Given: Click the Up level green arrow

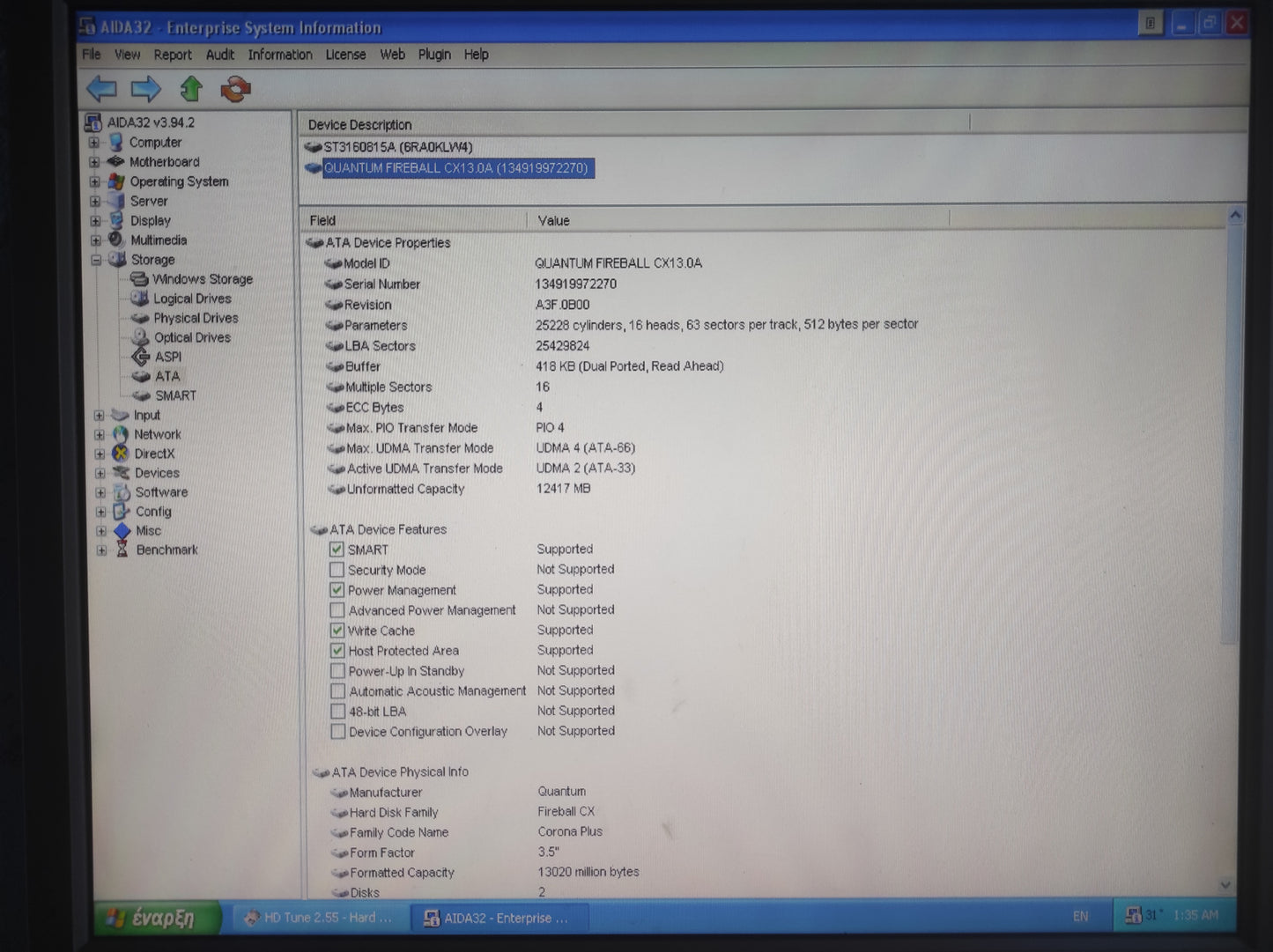Looking at the screenshot, I should click(x=191, y=89).
